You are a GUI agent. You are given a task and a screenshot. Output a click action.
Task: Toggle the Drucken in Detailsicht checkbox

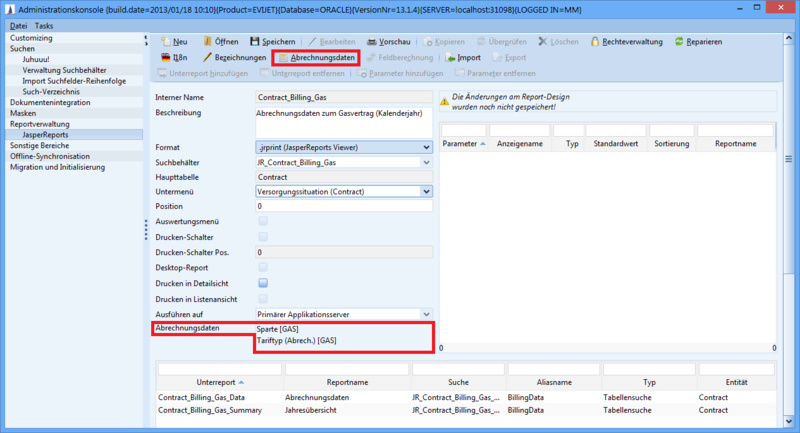click(x=263, y=283)
